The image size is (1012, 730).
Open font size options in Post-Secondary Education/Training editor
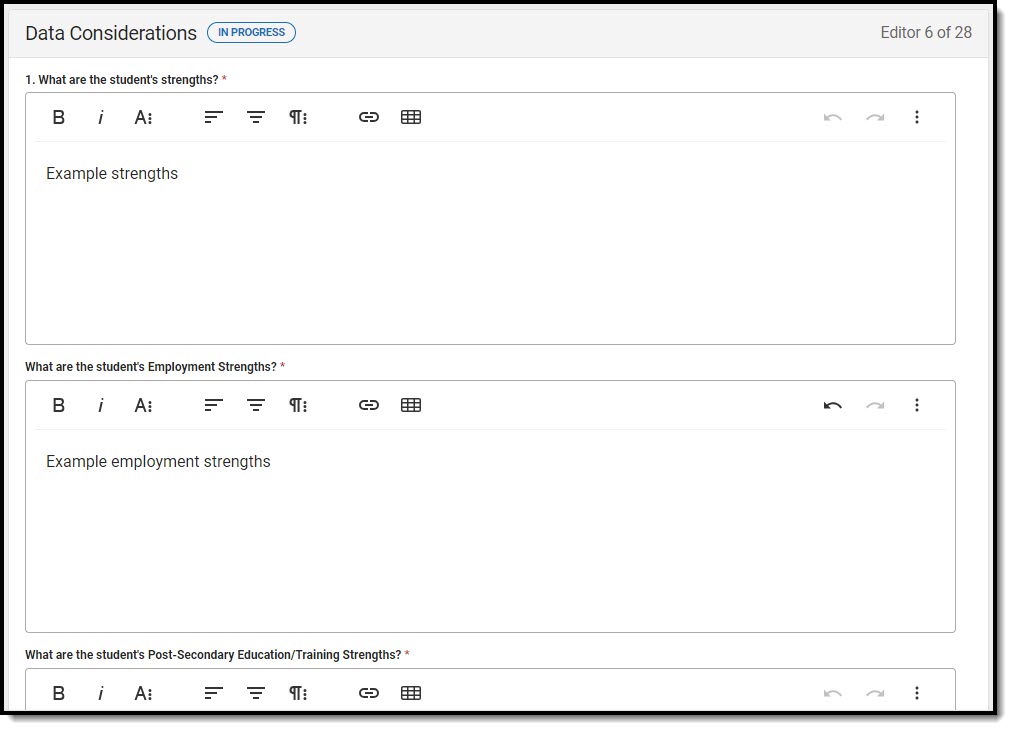coord(143,693)
